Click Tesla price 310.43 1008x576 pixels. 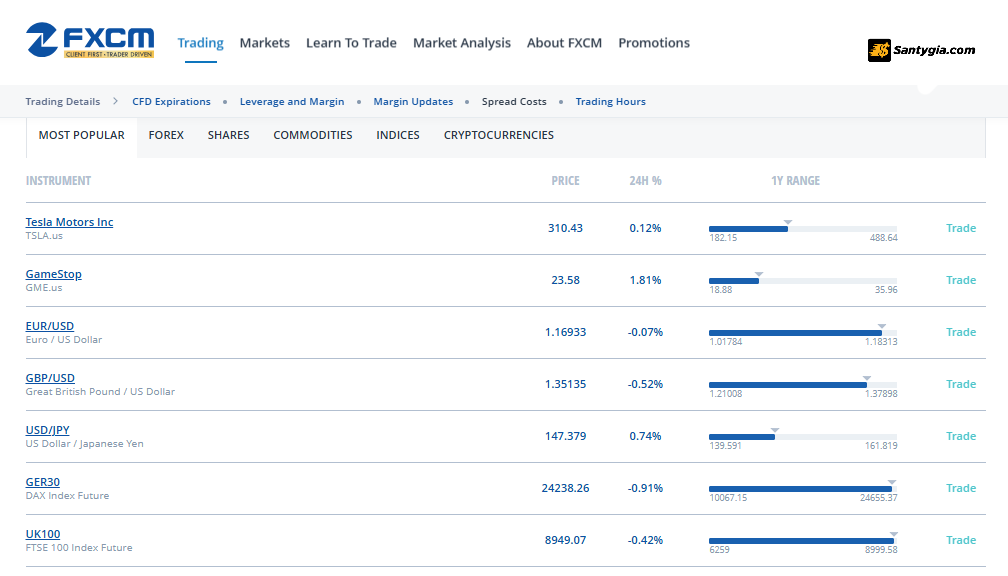point(566,228)
